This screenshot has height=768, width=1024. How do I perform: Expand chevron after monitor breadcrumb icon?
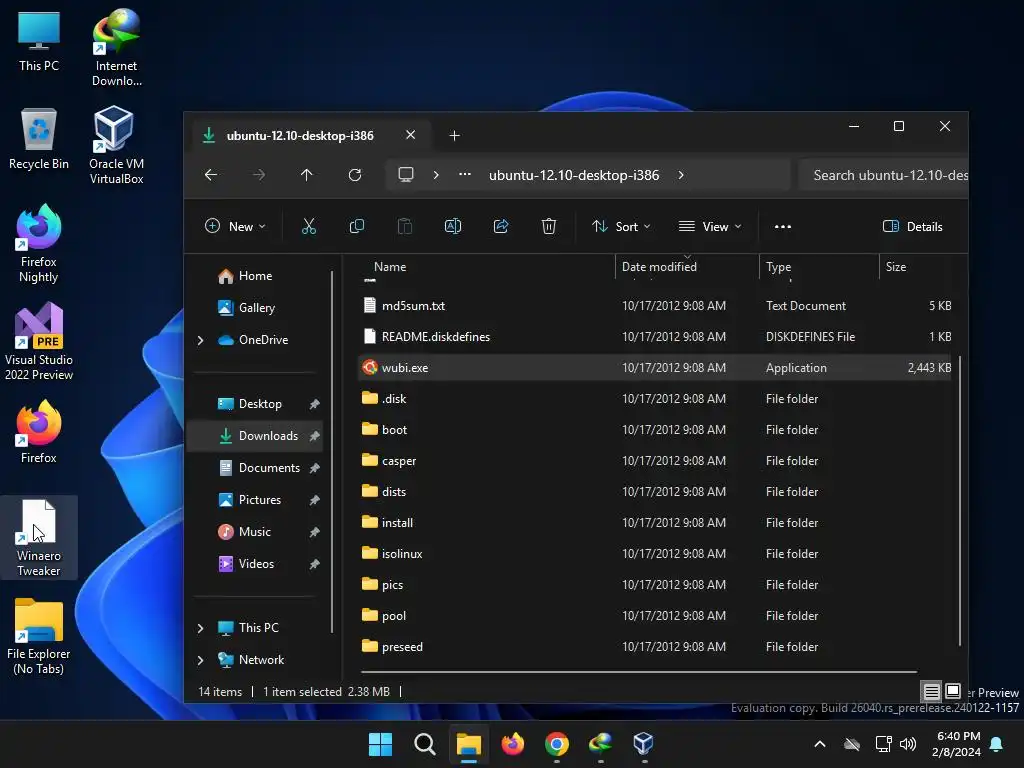tap(436, 175)
